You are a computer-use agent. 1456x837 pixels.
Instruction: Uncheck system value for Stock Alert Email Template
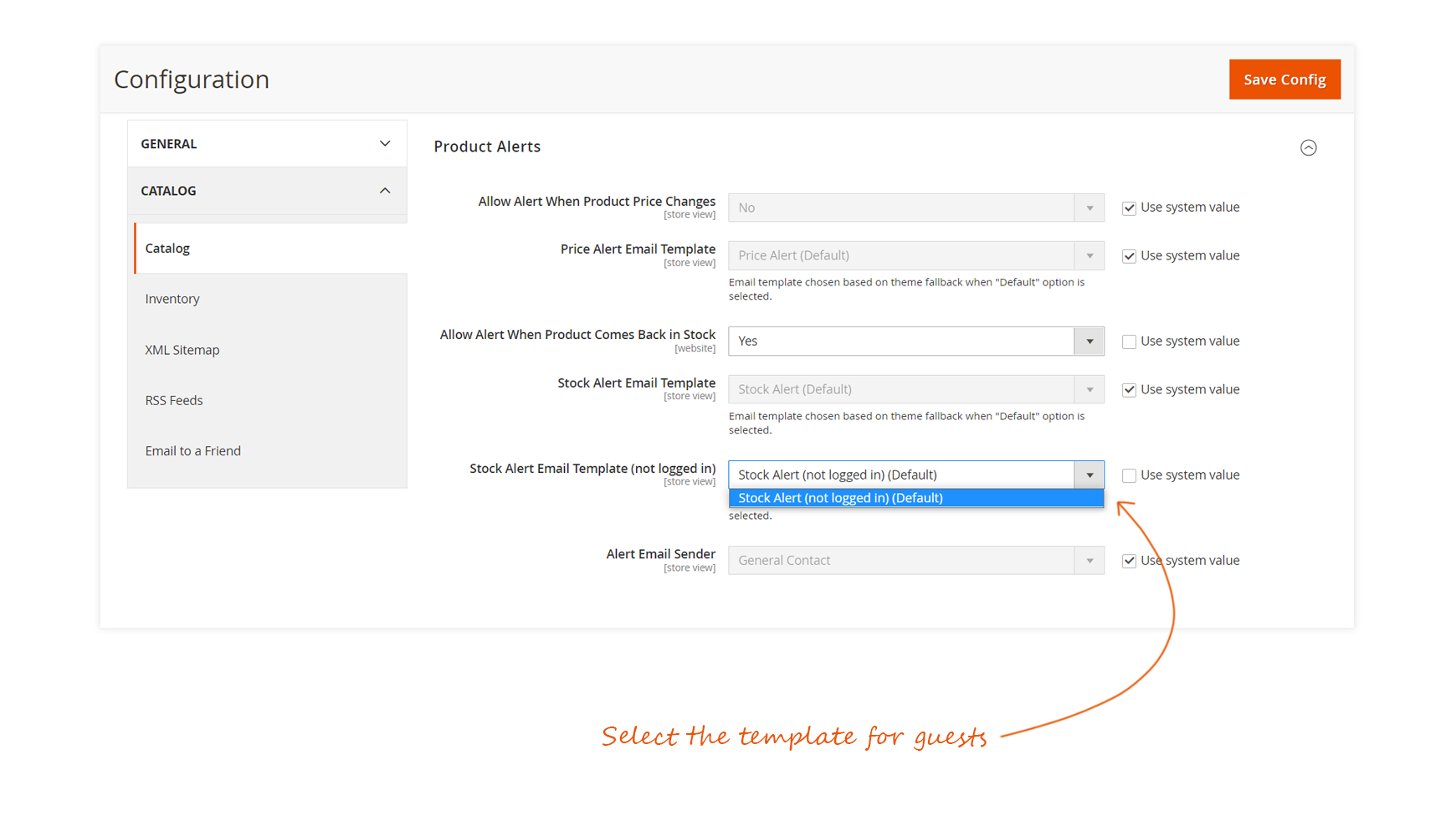(1129, 390)
